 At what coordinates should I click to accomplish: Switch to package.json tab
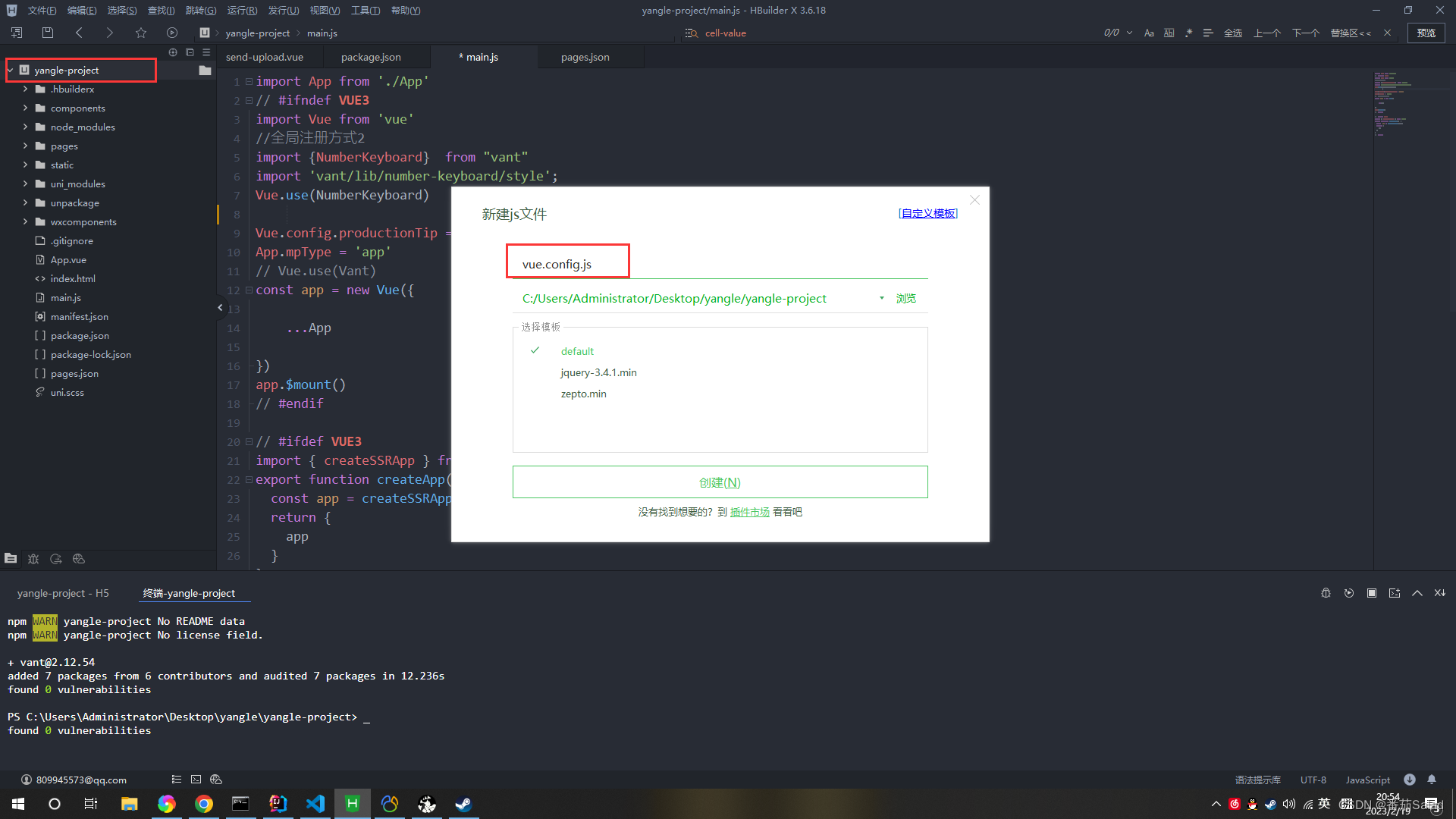pos(371,57)
